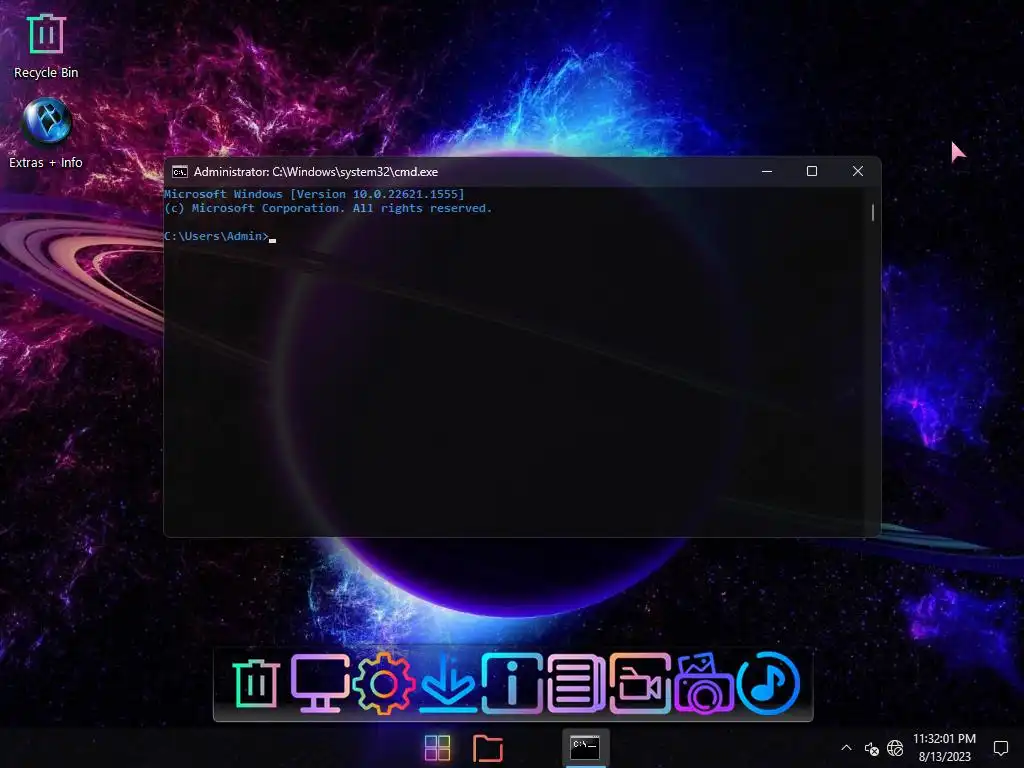
Task: Click the Microsoft Corporation copyright line
Action: 328,208
